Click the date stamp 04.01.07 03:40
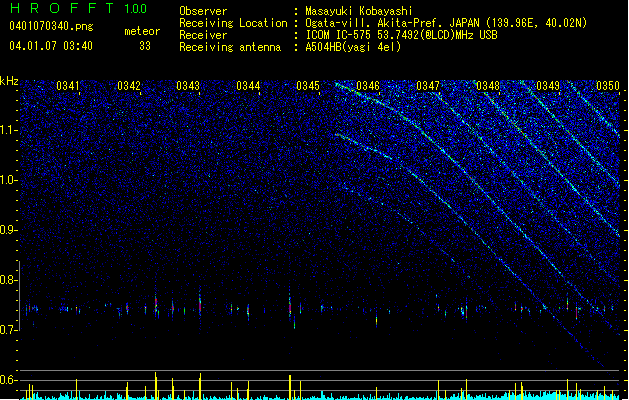The width and height of the screenshot is (629, 400). click(x=51, y=46)
